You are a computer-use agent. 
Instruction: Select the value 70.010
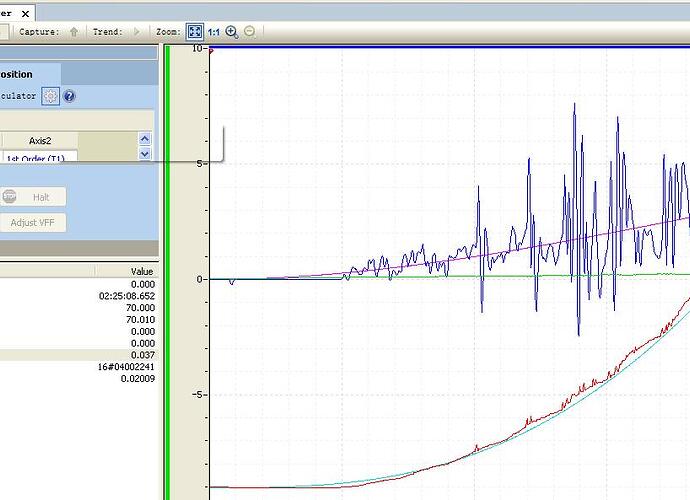[x=140, y=320]
